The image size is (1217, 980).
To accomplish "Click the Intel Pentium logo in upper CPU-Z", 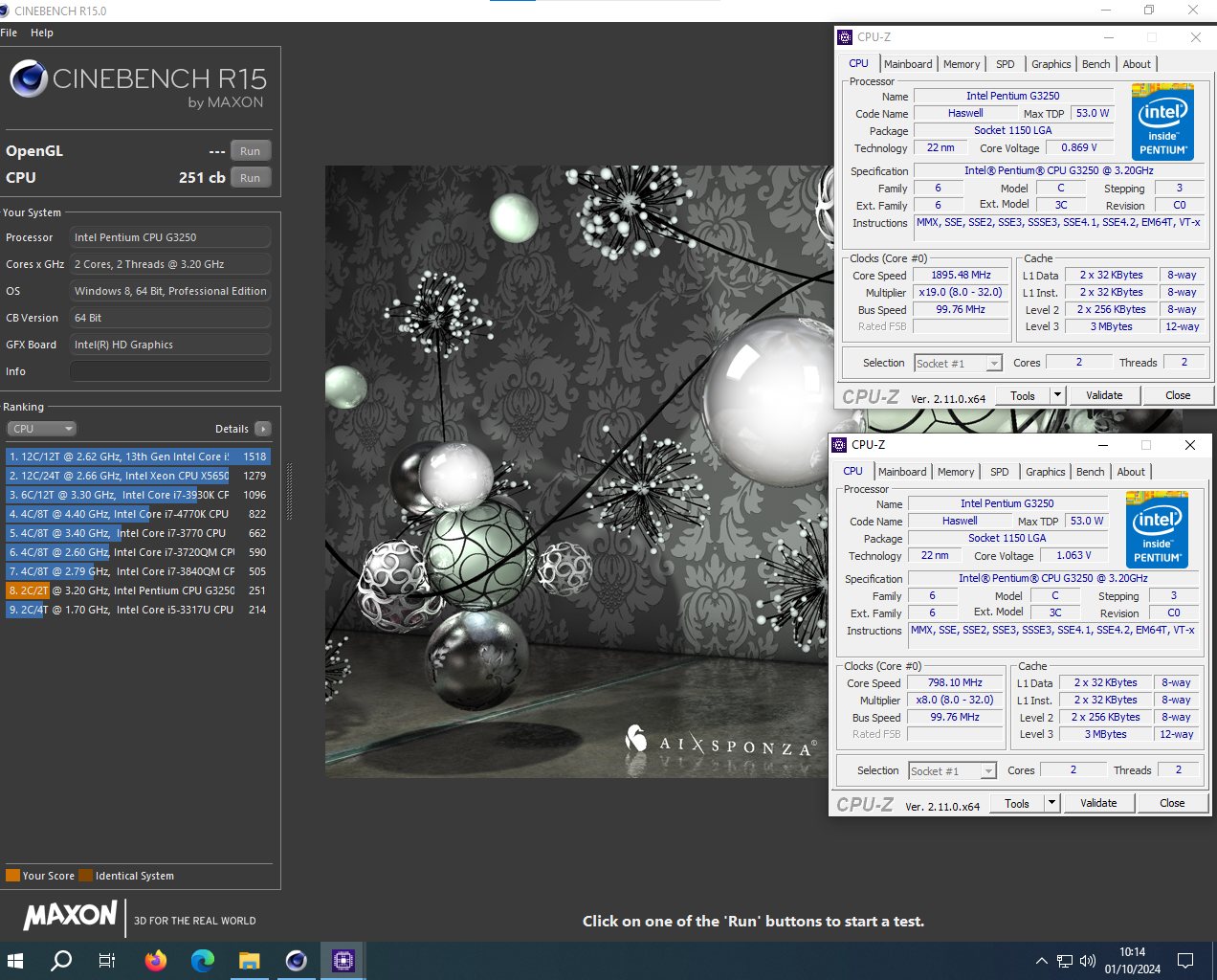I will (x=1162, y=122).
